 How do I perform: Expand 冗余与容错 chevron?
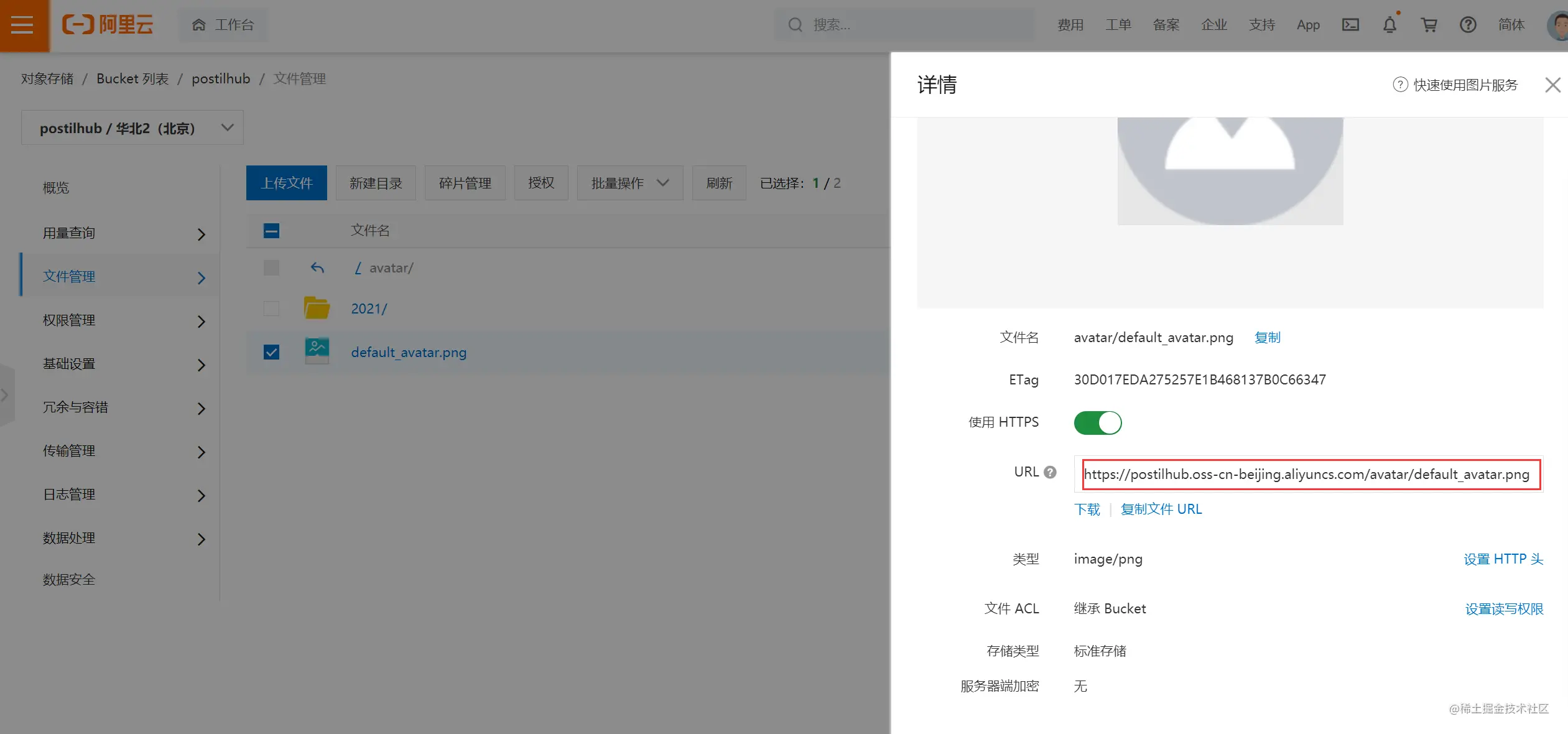coord(201,408)
